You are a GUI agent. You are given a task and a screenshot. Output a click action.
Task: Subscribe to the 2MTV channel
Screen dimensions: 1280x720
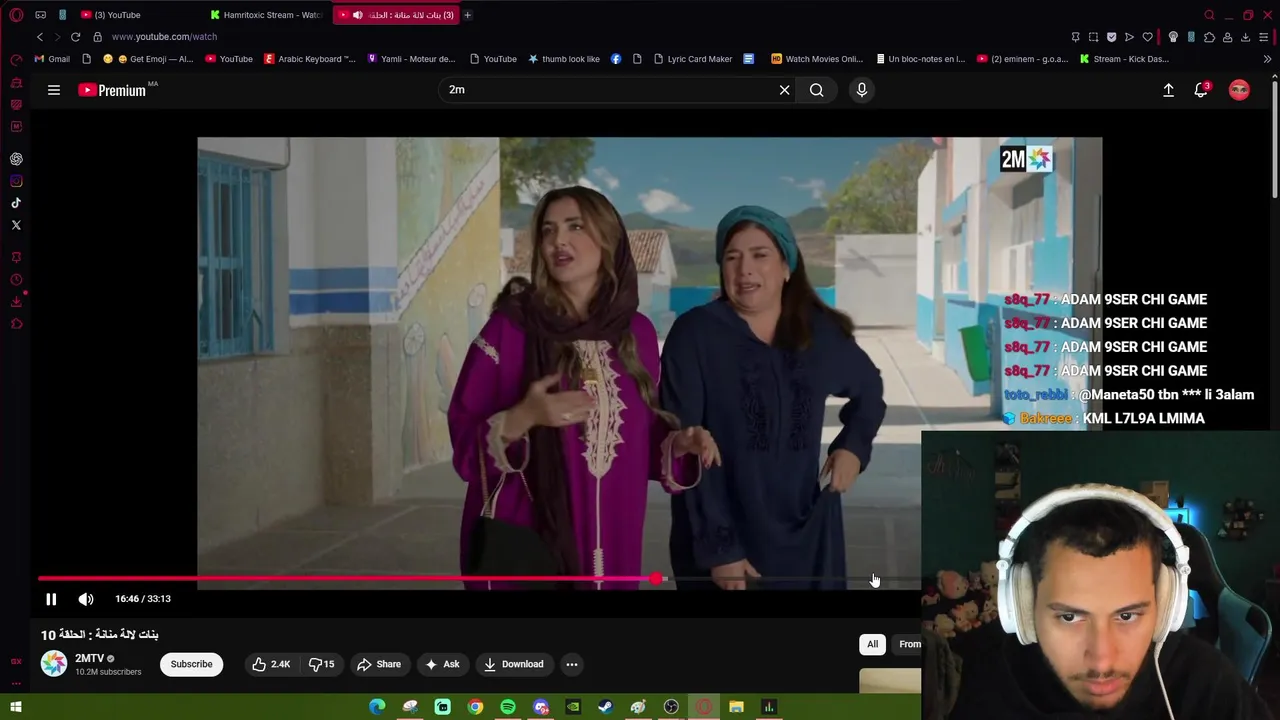[191, 664]
